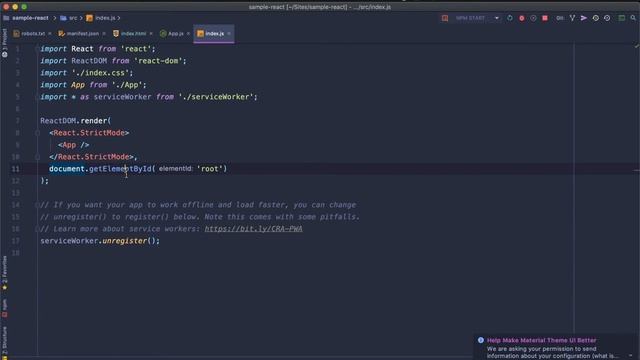Click the revert/rollback circular icon

[x=607, y=18]
